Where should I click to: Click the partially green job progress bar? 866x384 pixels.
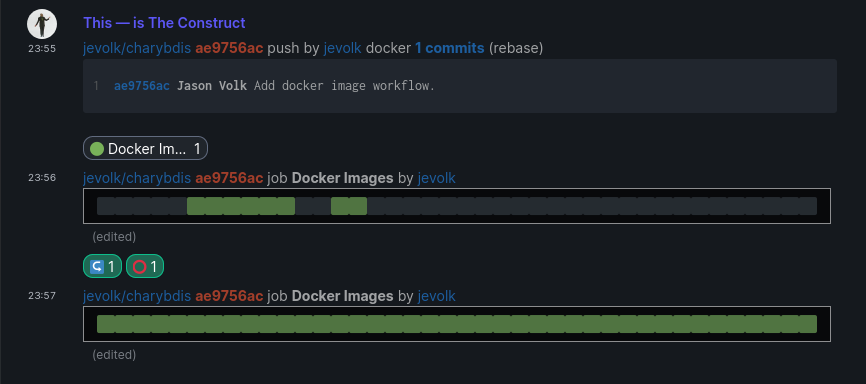(x=457, y=206)
